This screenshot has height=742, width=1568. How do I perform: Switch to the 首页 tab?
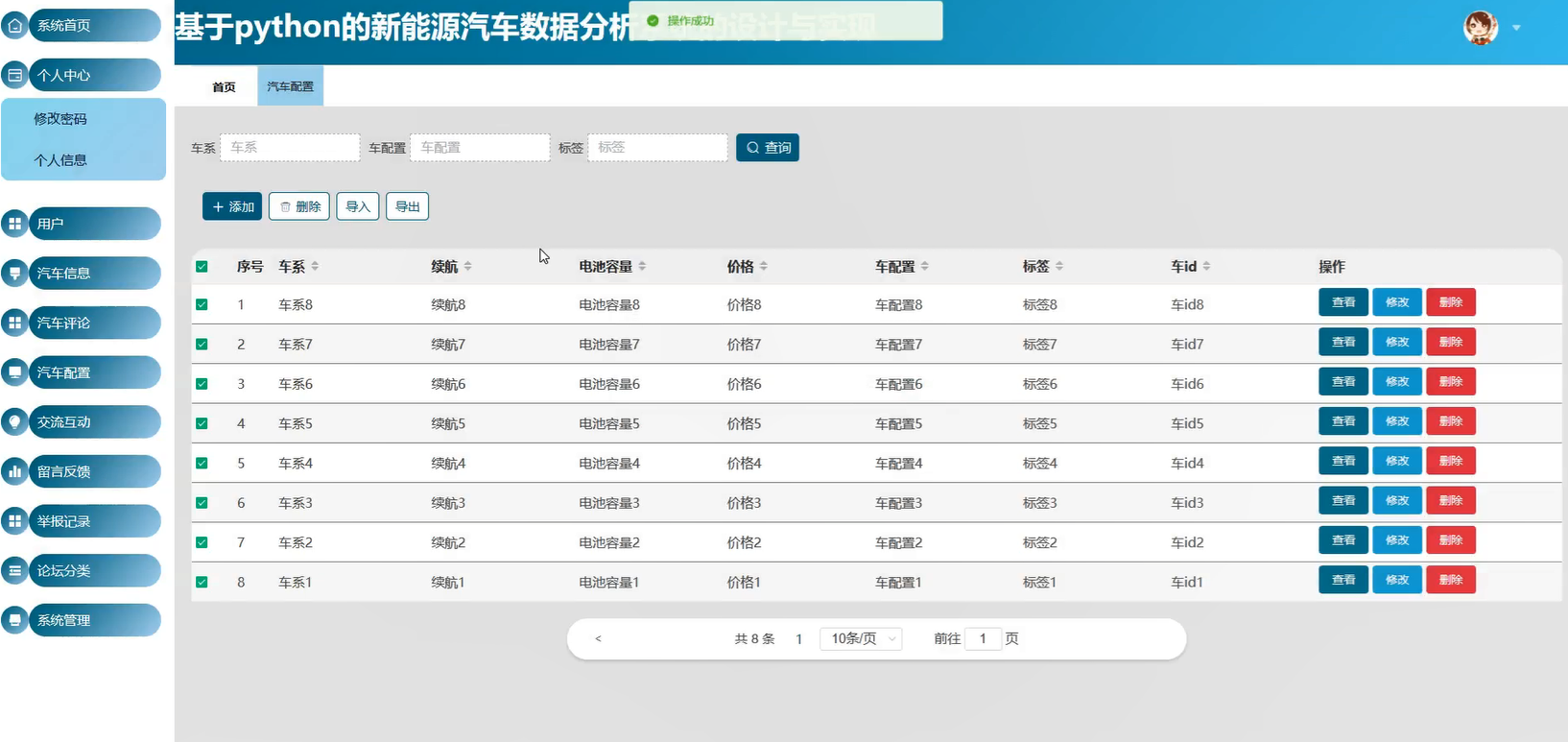pos(224,86)
